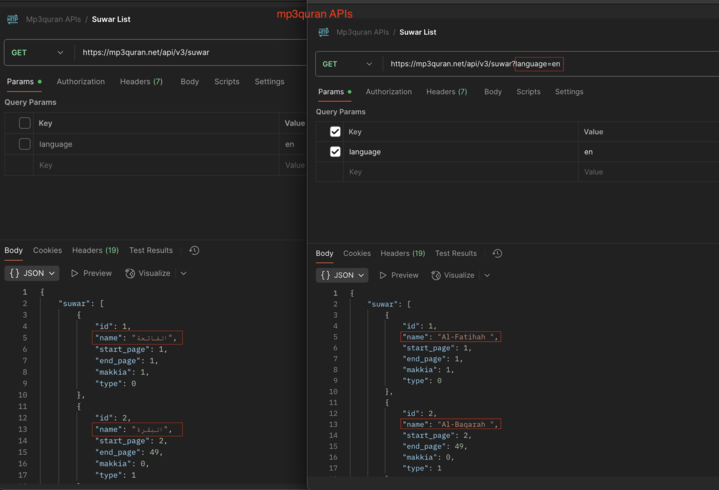Viewport: 719px width, 490px height.
Task: Click Preview play icon in right response
Action: 383,275
